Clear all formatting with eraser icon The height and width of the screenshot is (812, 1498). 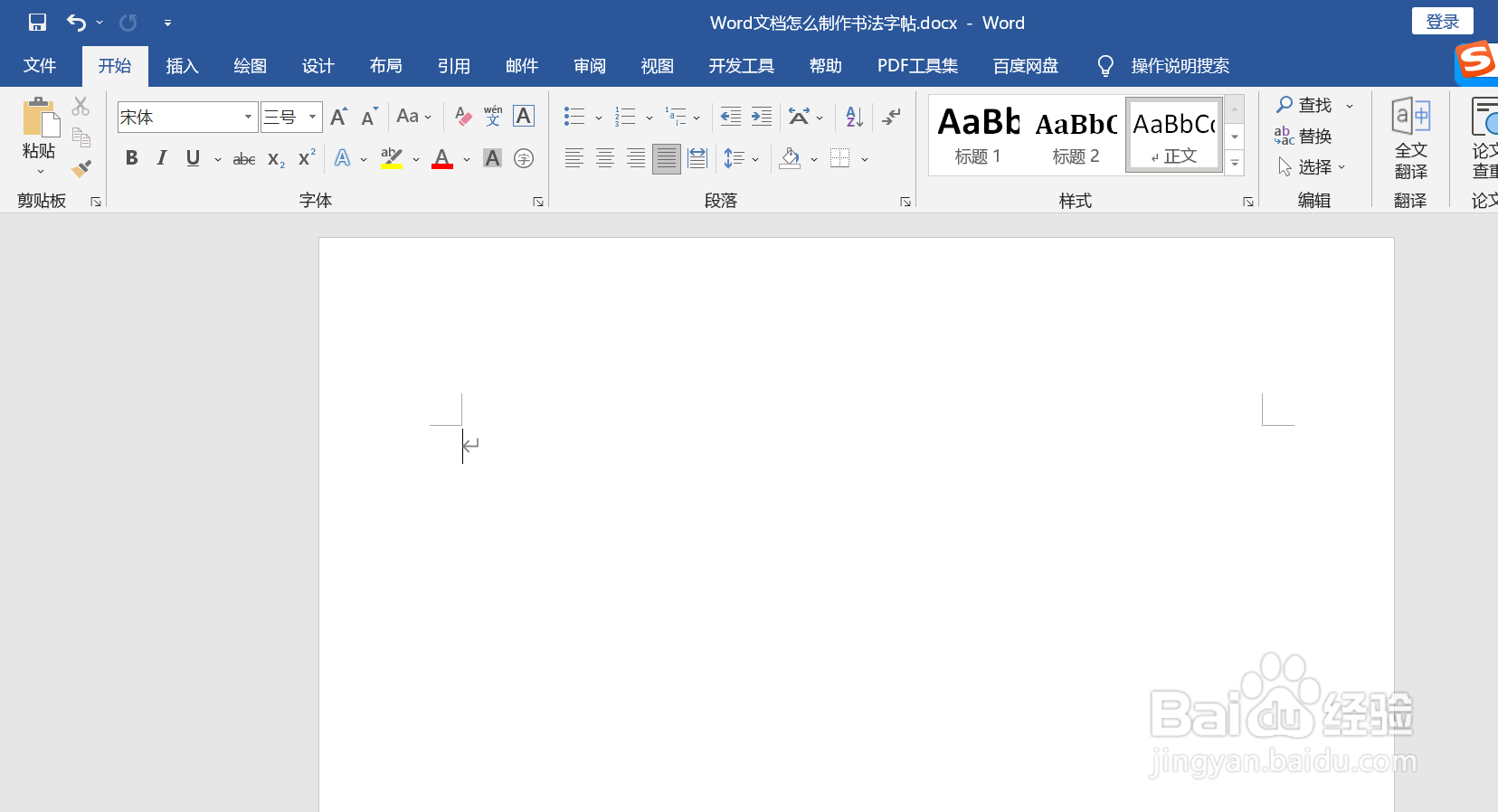click(x=463, y=116)
